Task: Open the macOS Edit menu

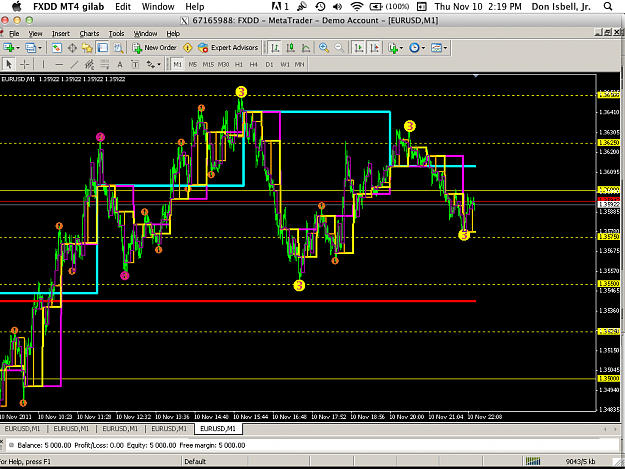Action: [x=123, y=7]
